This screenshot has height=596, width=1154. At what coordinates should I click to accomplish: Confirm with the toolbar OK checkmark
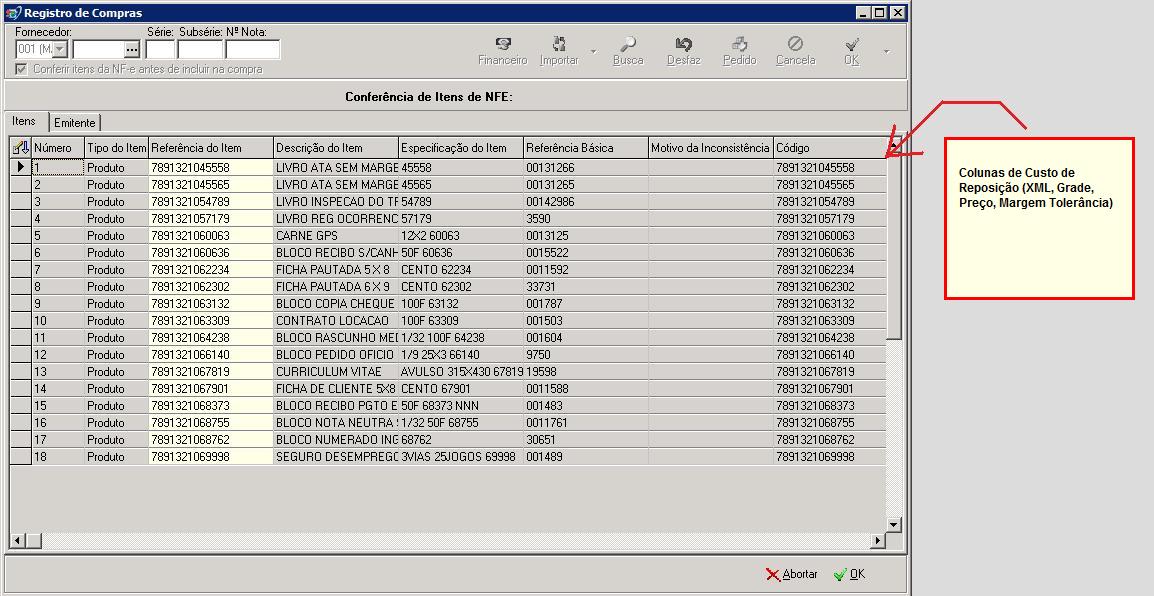click(852, 44)
